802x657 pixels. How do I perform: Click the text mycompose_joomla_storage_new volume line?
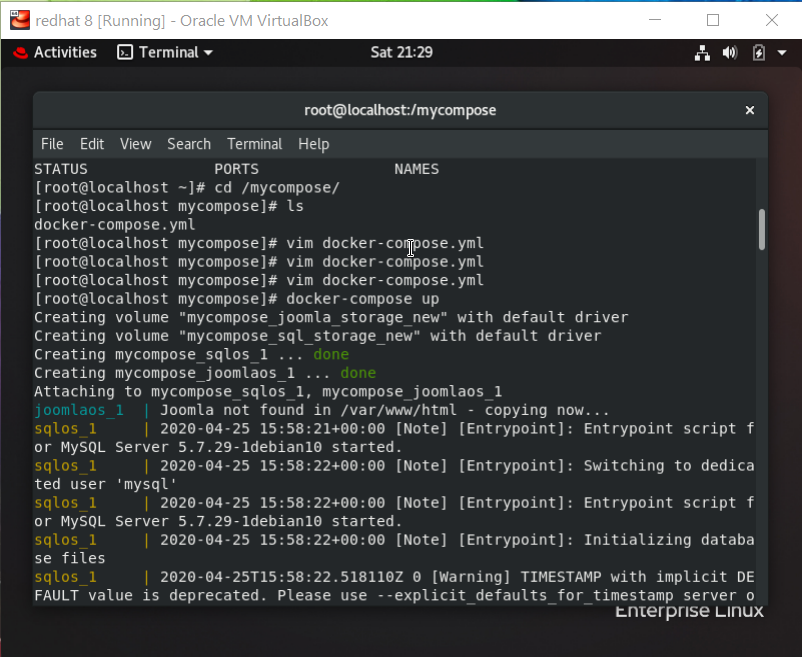[331, 318]
